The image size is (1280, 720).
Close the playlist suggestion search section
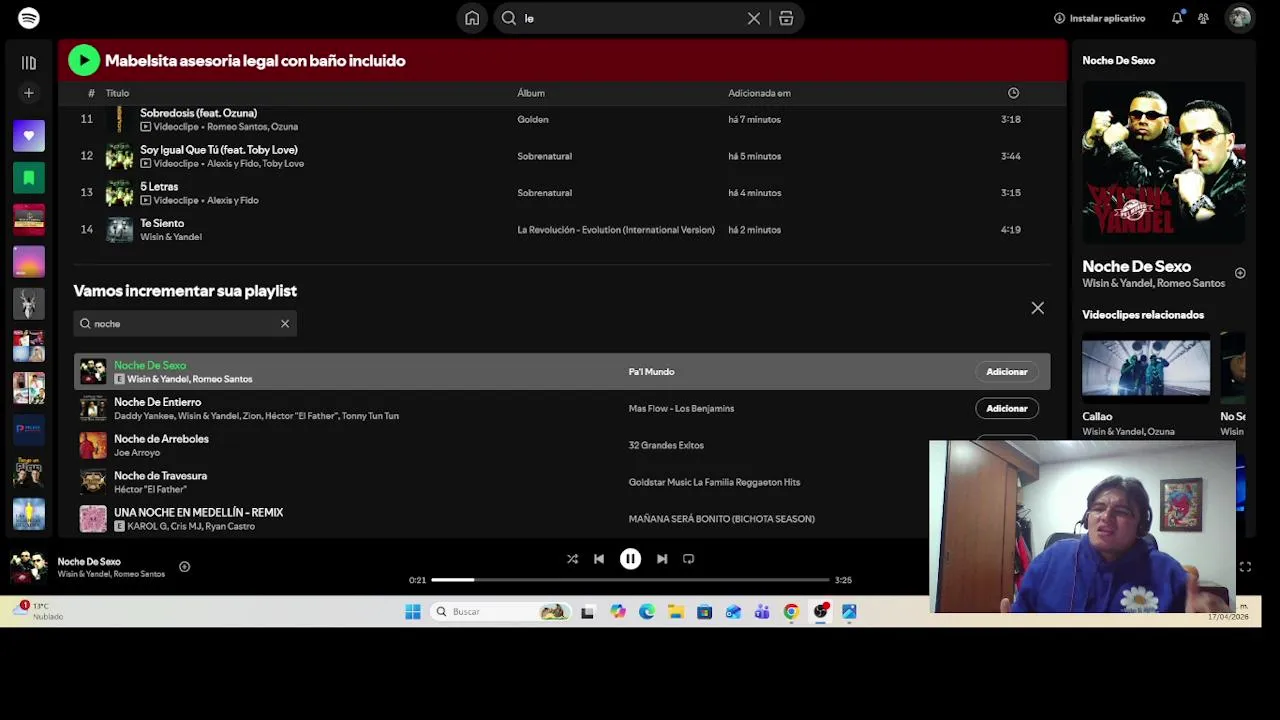pyautogui.click(x=1037, y=308)
